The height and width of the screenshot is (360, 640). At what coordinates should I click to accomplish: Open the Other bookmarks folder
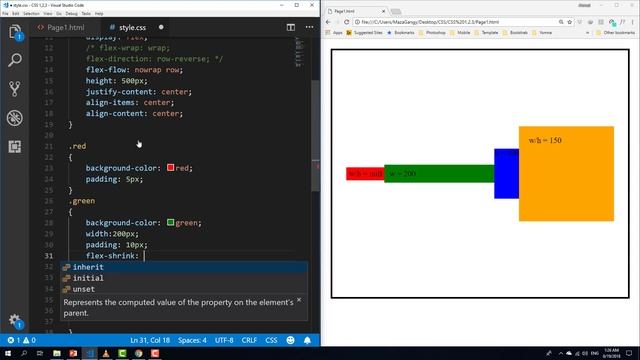616,33
